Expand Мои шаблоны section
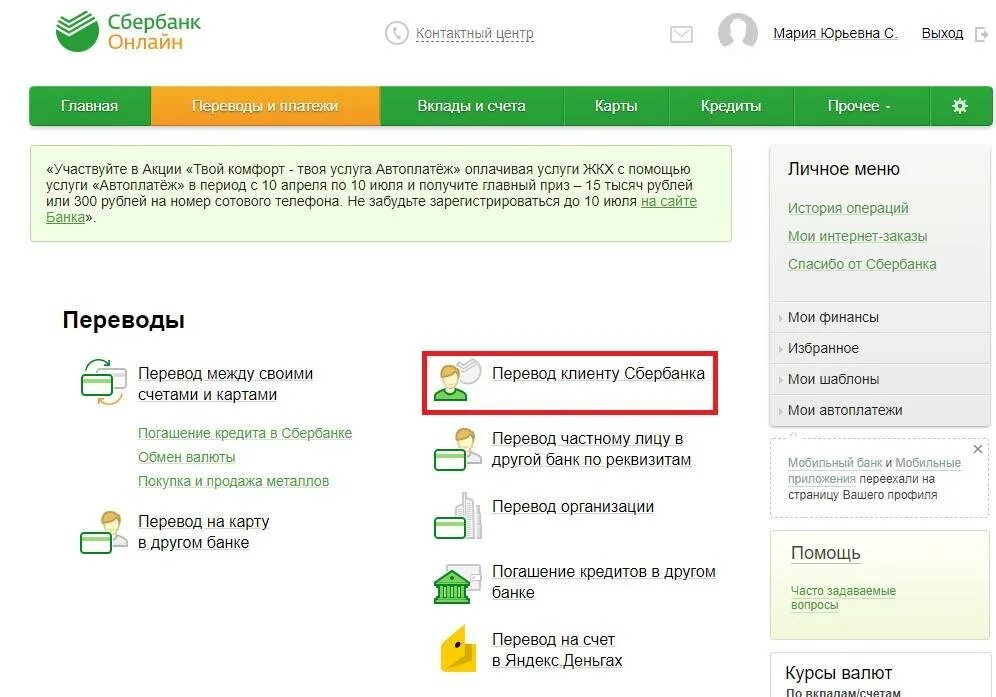This screenshot has height=697, width=996. tap(880, 379)
